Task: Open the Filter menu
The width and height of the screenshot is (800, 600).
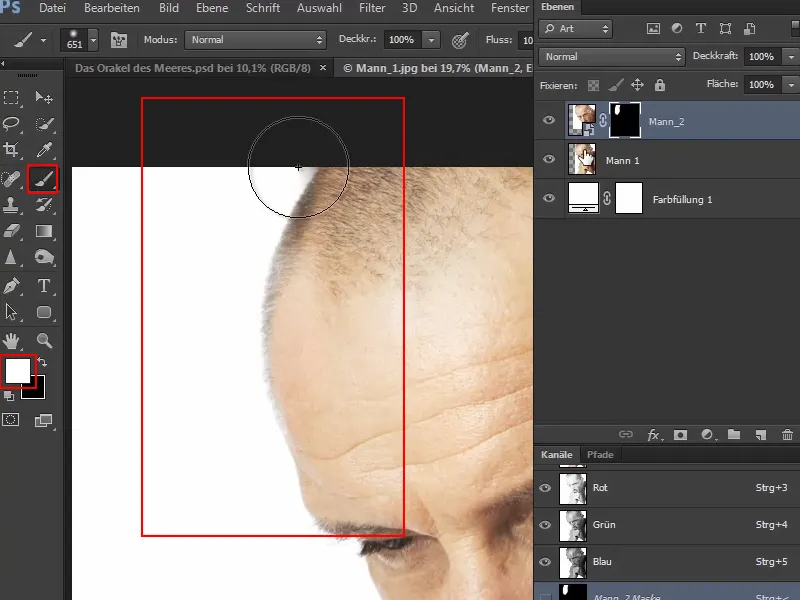Action: [x=372, y=8]
